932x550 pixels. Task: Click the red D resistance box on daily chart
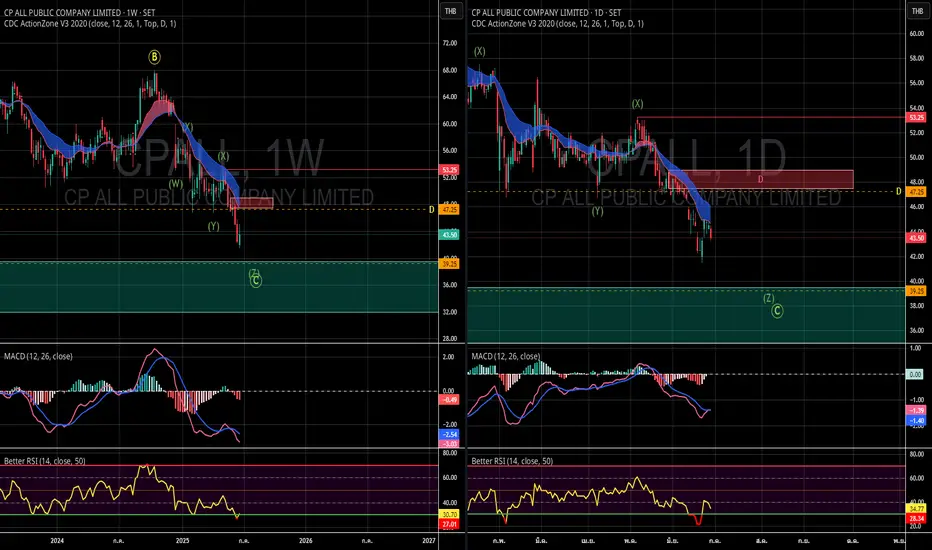(760, 180)
